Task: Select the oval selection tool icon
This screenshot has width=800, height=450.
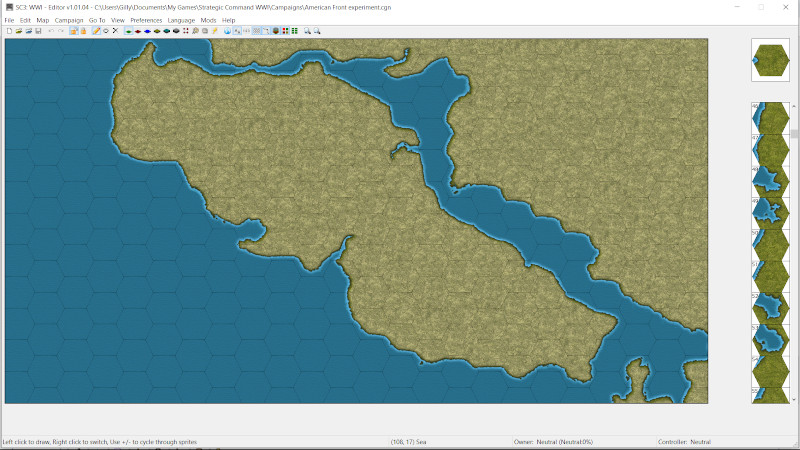Action: click(x=106, y=31)
